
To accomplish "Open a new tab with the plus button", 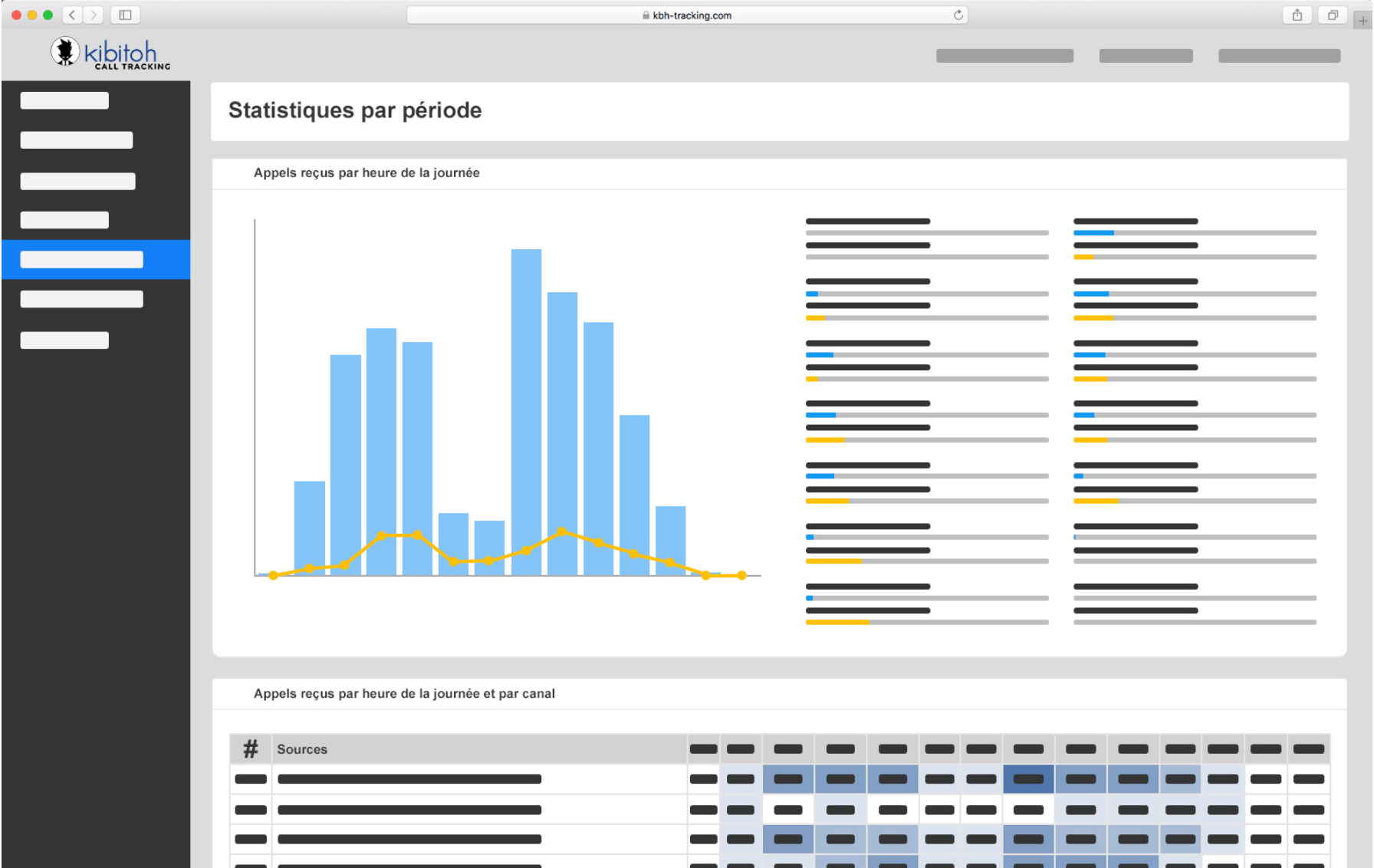I will [x=1362, y=21].
